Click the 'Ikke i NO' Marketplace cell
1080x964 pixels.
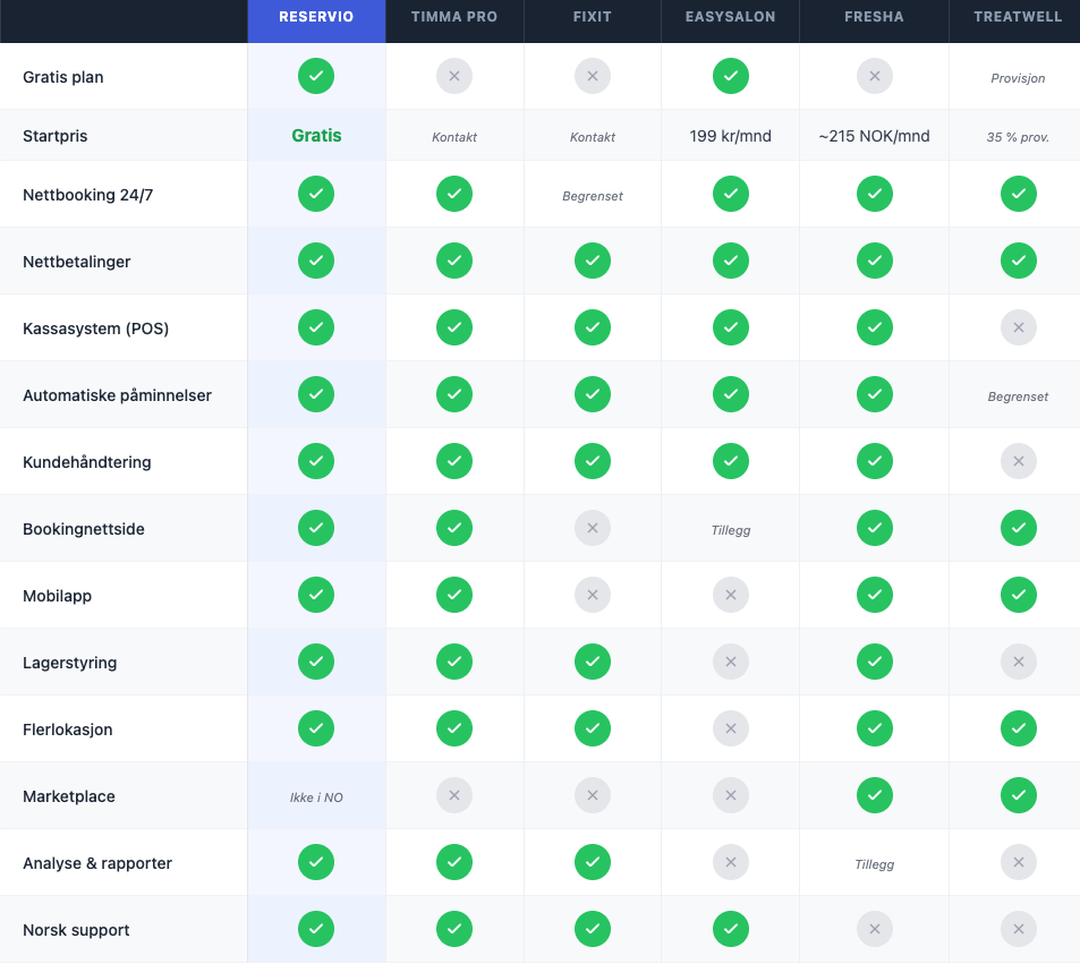tap(316, 797)
